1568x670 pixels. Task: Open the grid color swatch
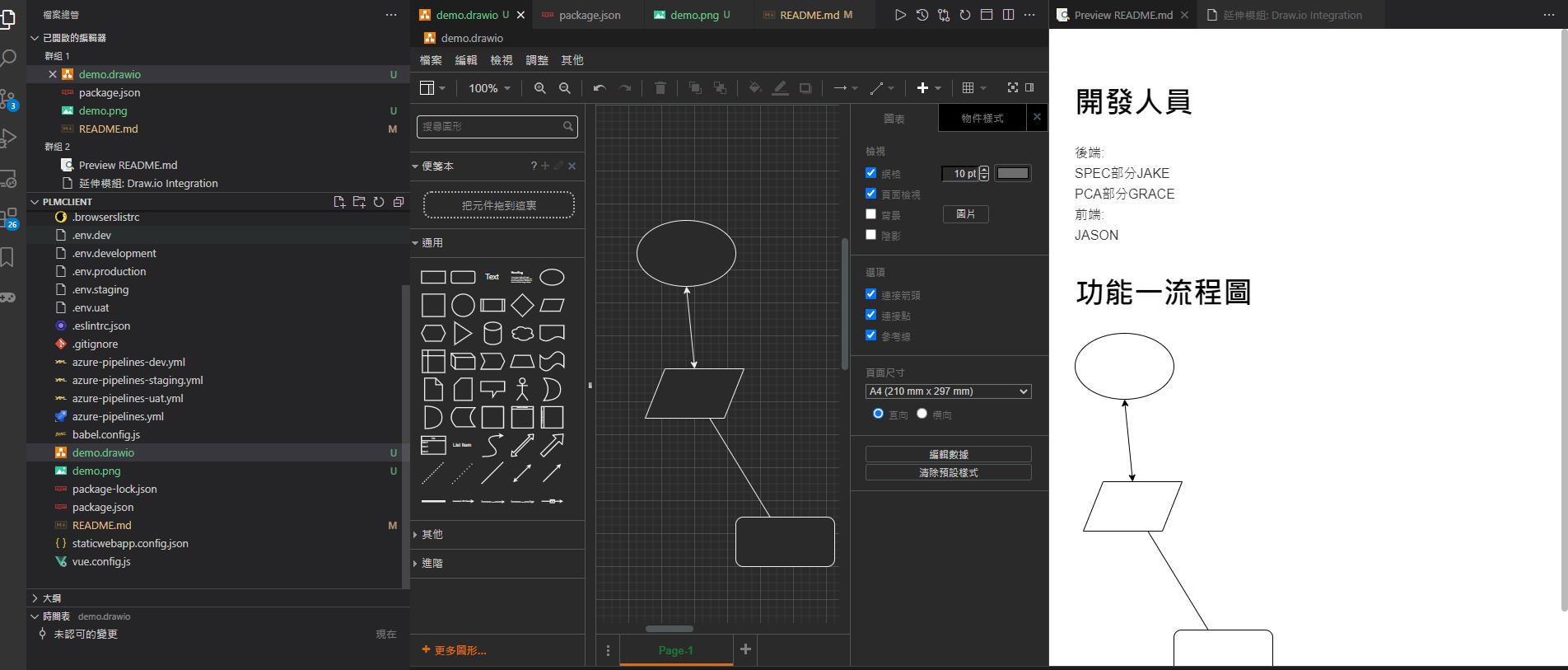(x=1013, y=173)
